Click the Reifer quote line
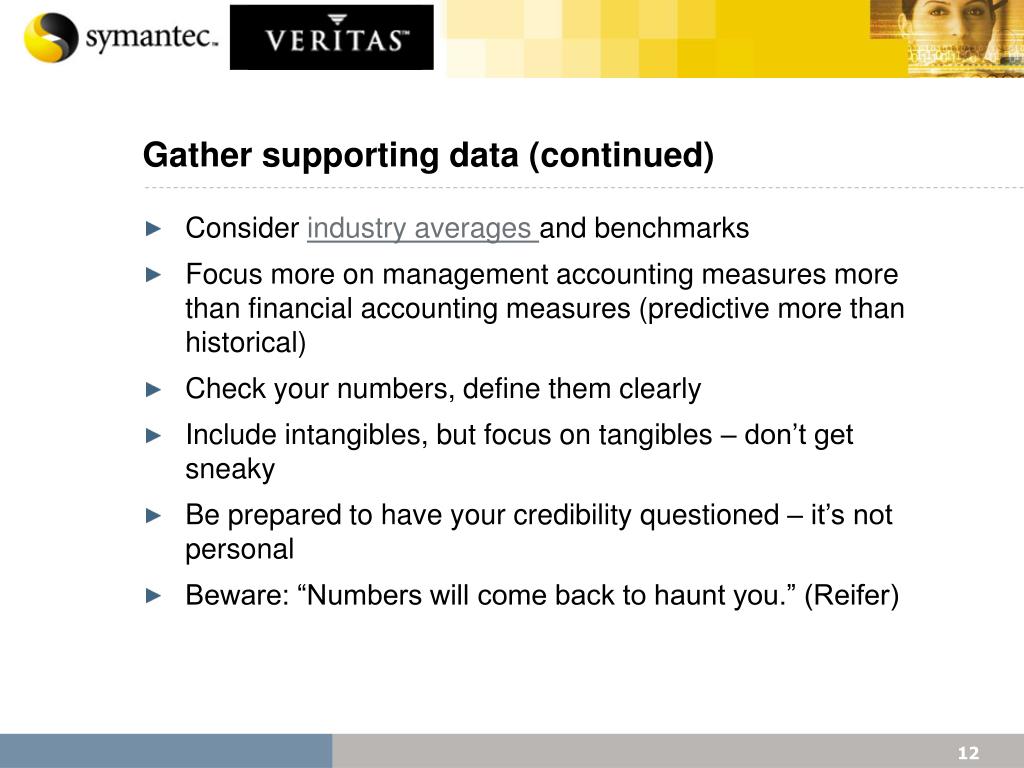The image size is (1024, 768). [x=542, y=596]
